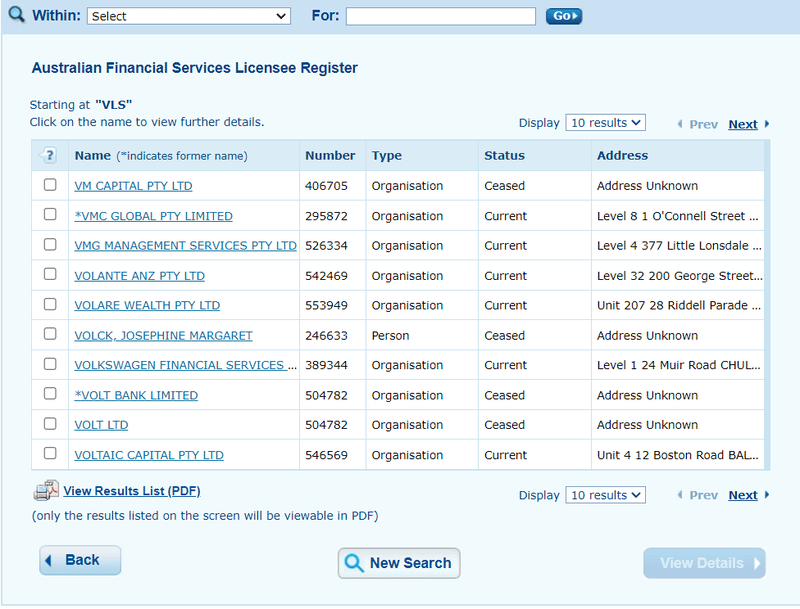Screen dimensions: 800x609
Task: Open VM CAPITAL PTY LTD details
Action: coord(133,186)
